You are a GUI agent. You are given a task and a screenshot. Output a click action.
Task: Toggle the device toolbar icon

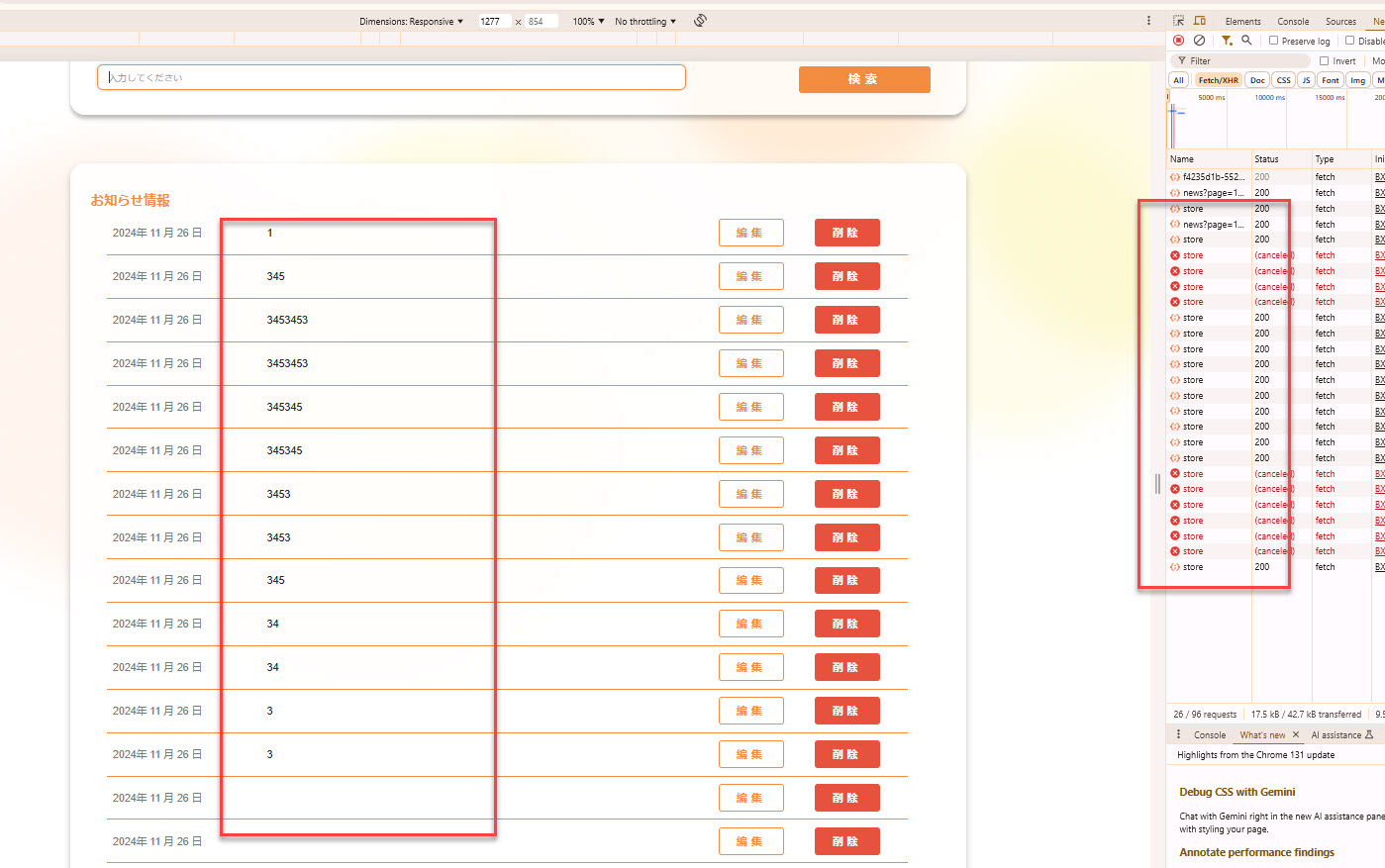point(1199,21)
